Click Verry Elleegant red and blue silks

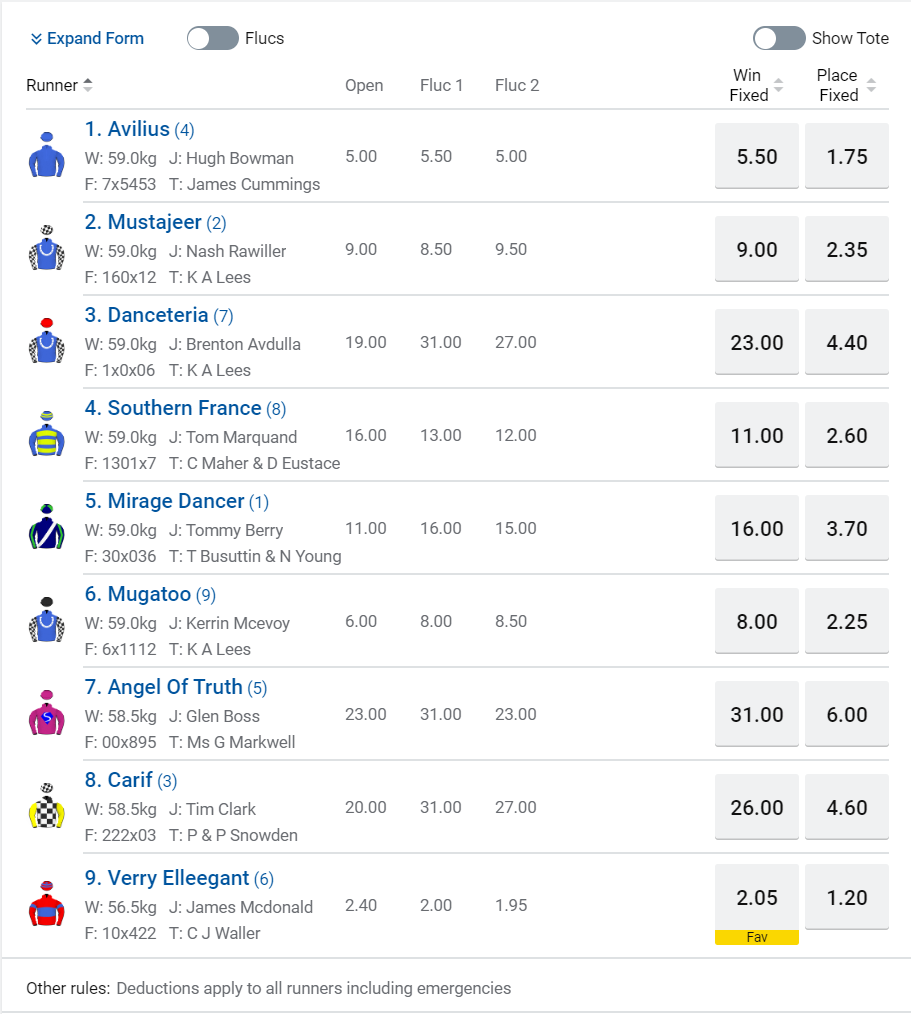46,904
